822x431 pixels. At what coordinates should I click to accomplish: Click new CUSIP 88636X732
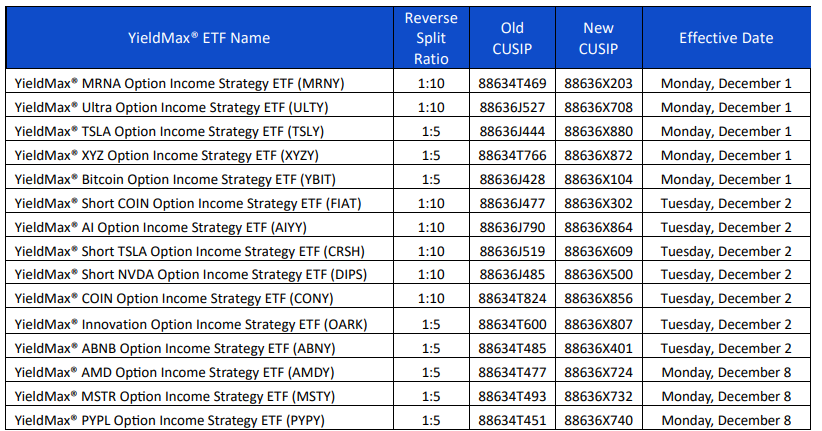[598, 396]
